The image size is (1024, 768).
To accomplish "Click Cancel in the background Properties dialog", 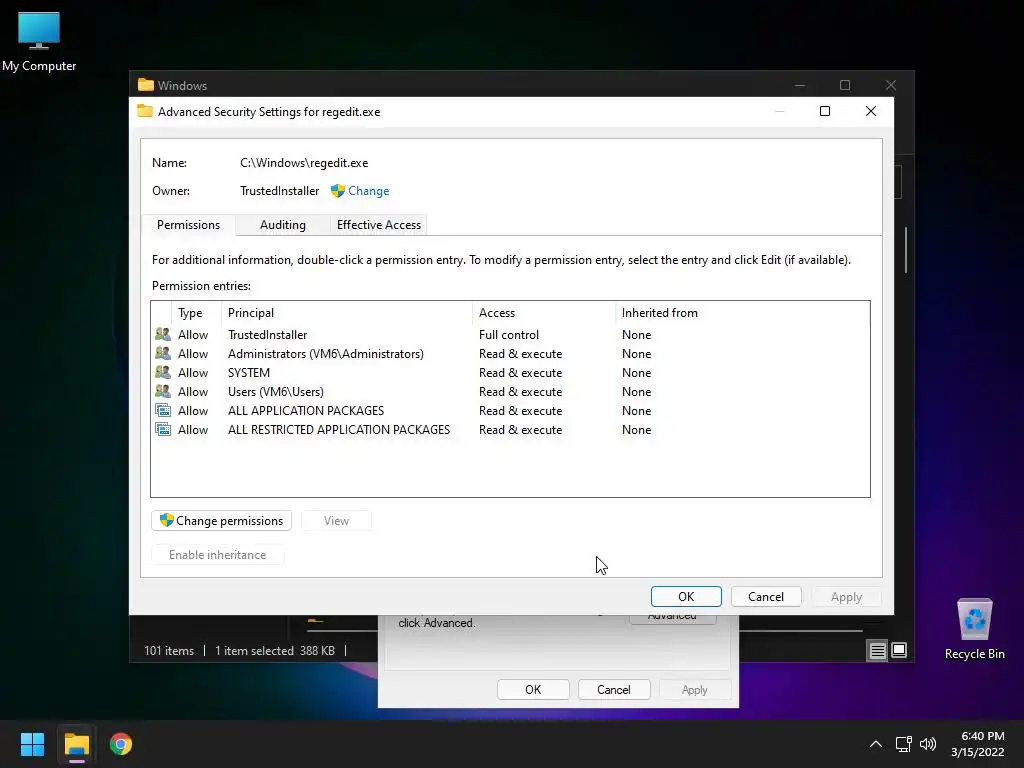I will click(614, 690).
